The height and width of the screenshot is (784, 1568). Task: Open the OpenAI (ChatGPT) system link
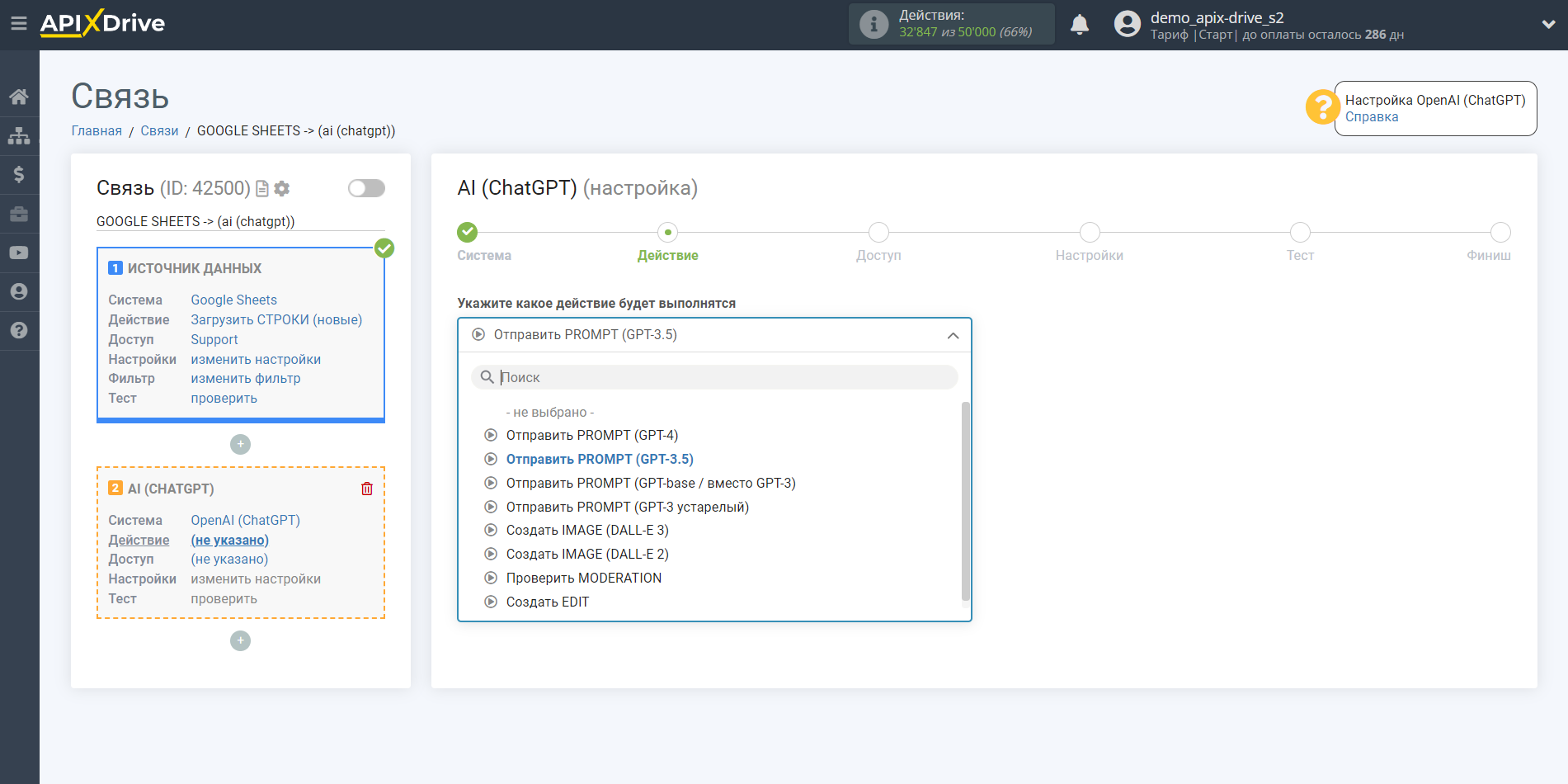point(245,521)
